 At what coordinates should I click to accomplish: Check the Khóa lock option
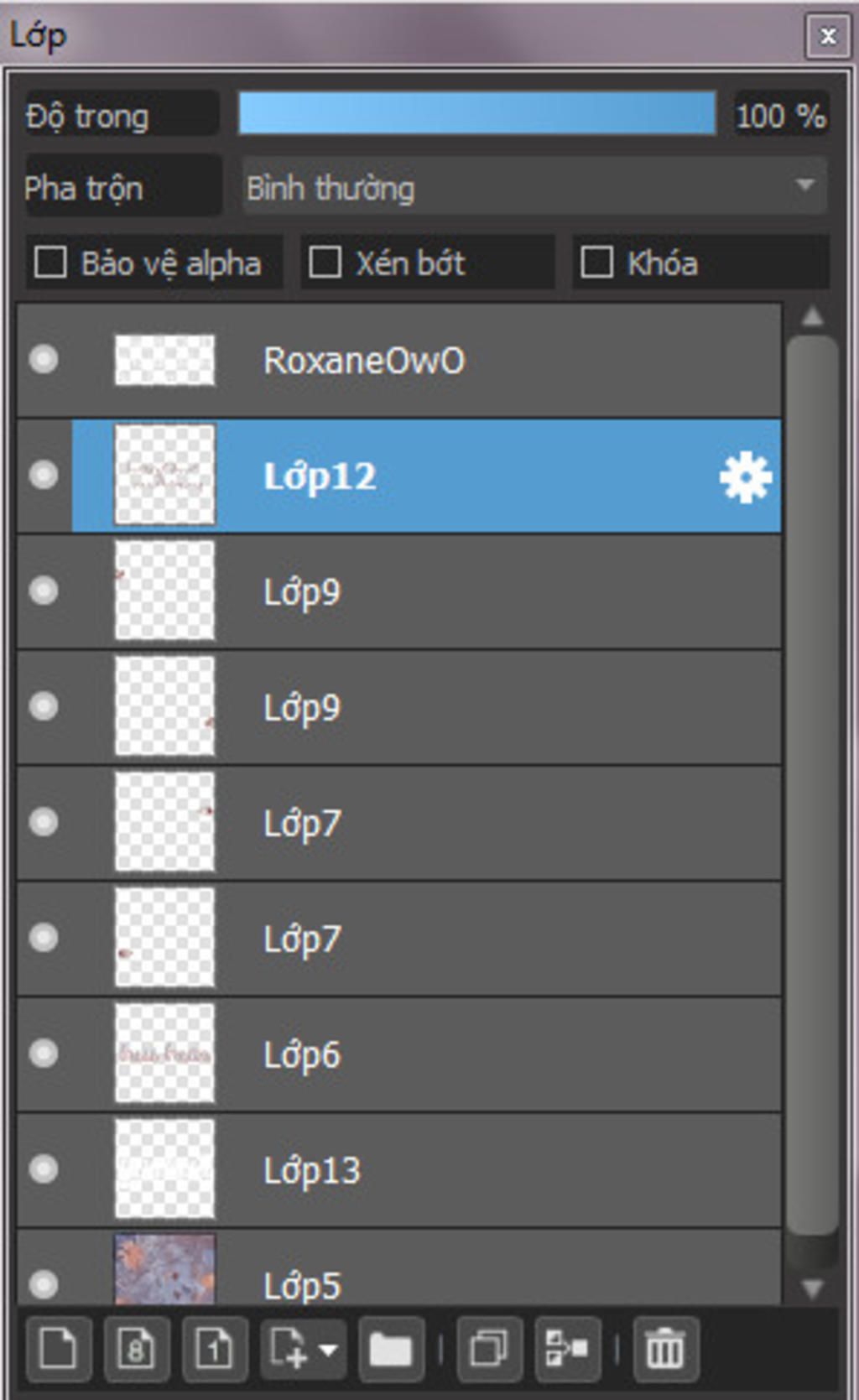coord(596,263)
